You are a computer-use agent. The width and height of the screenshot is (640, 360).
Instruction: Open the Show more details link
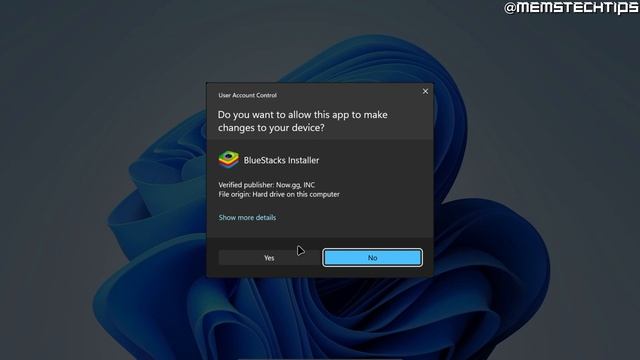247,218
